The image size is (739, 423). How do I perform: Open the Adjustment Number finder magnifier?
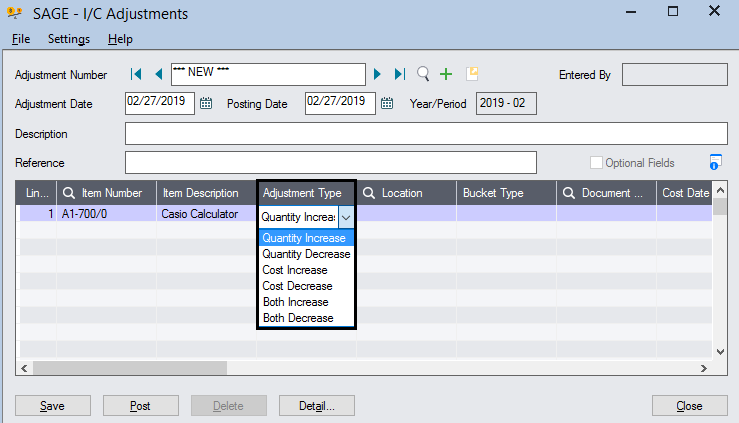click(423, 74)
